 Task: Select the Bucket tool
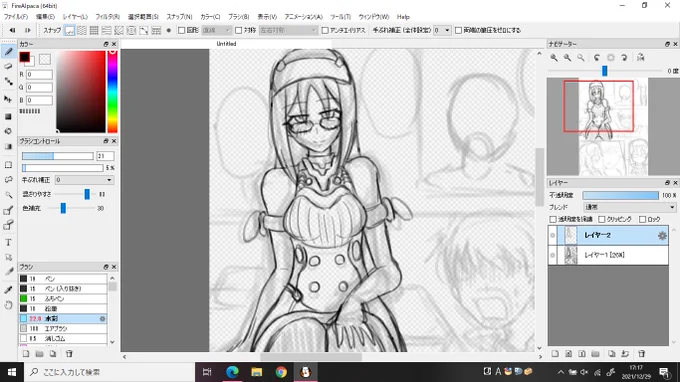(x=8, y=131)
